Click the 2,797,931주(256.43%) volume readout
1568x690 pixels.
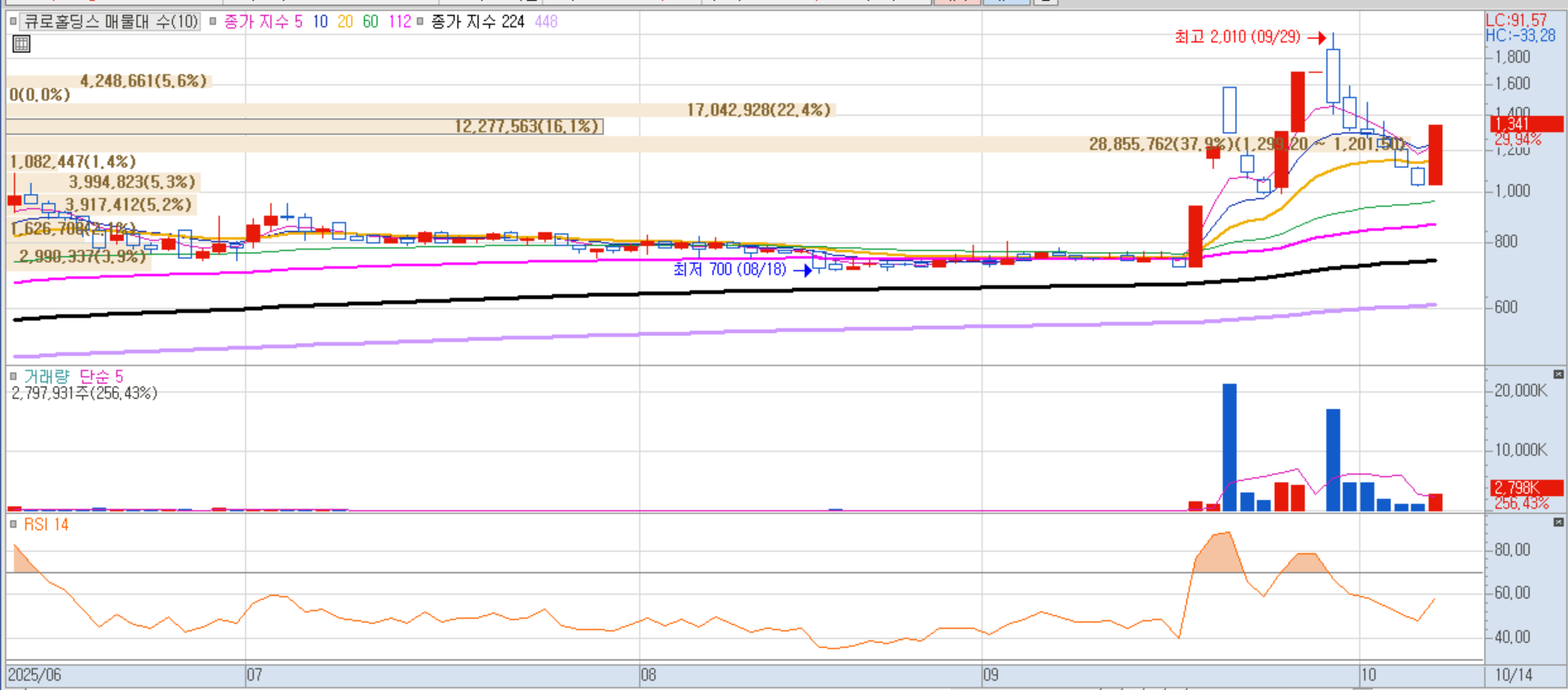click(84, 393)
